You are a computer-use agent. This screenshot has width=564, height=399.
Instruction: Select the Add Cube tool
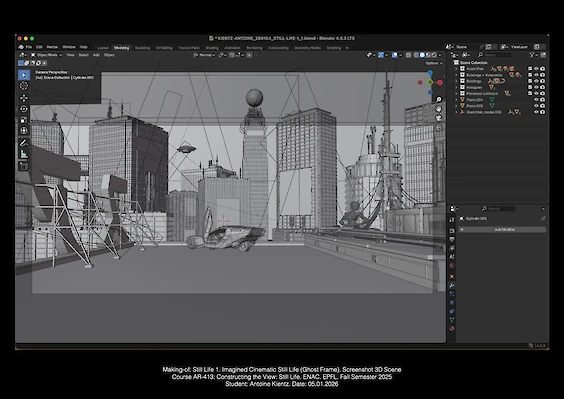tap(24, 166)
